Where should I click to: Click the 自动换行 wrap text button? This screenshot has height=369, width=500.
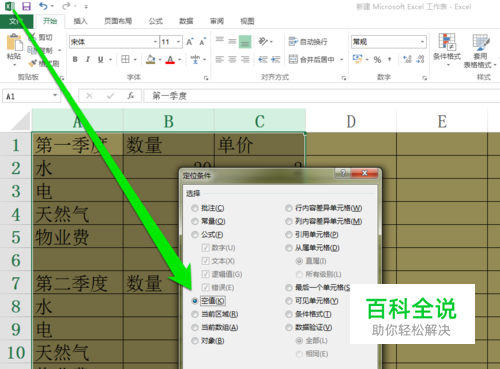[x=308, y=42]
